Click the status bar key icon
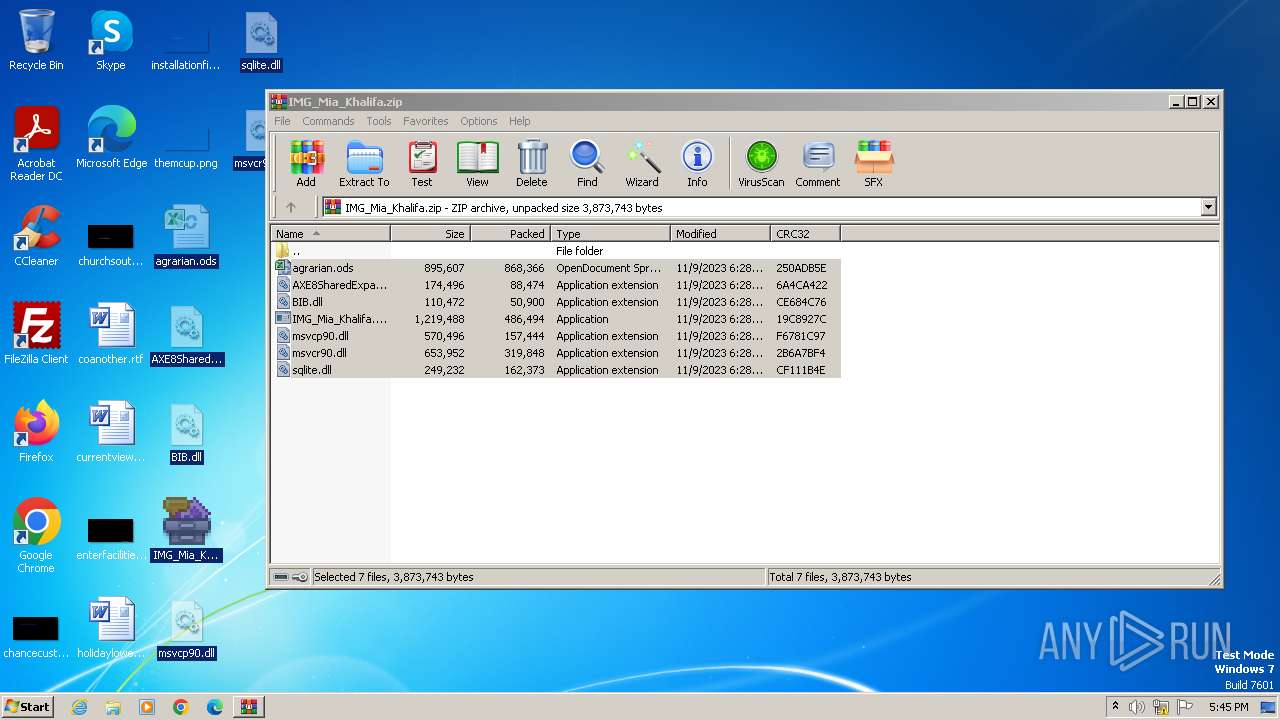This screenshot has width=1280, height=720. 300,577
